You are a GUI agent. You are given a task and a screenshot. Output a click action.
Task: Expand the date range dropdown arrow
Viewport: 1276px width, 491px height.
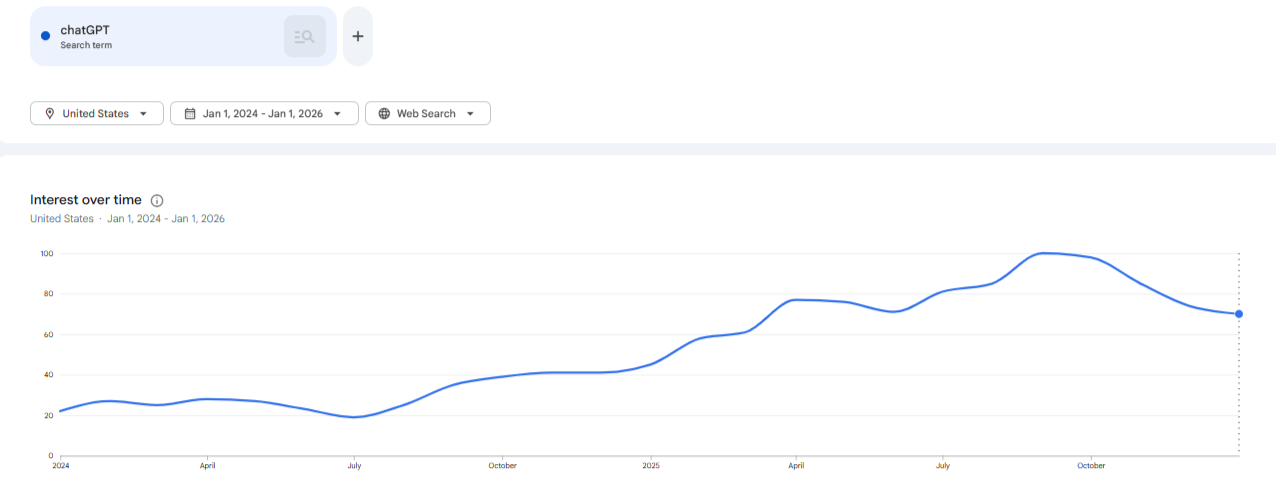[338, 114]
